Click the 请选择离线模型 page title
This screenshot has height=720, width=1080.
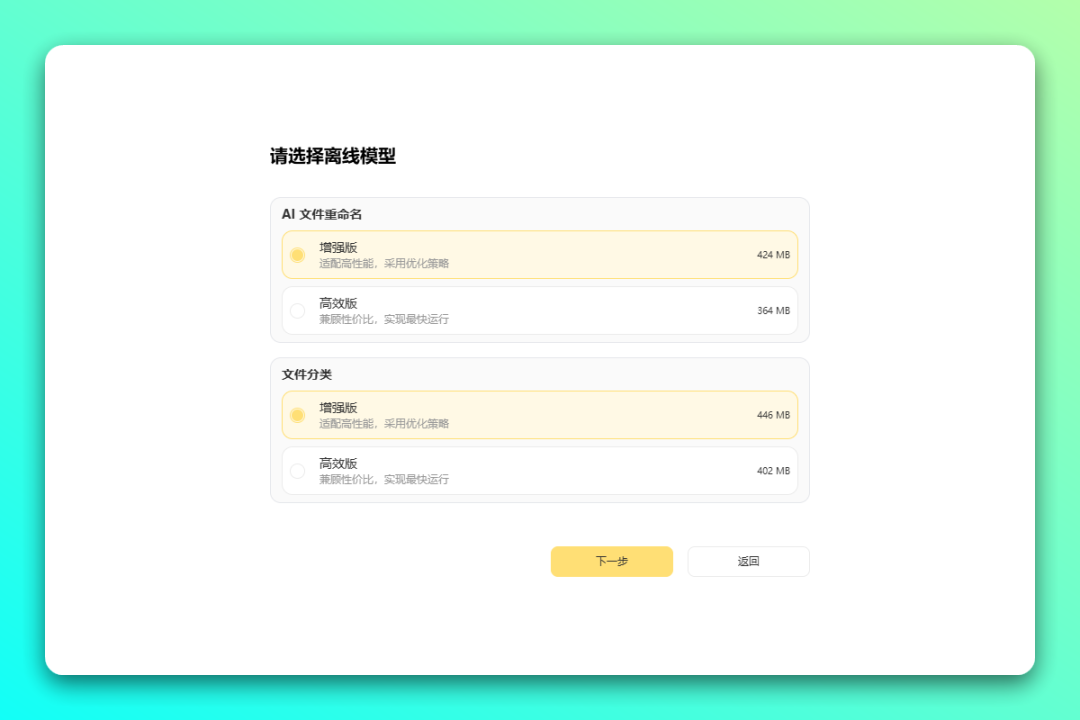pyautogui.click(x=333, y=156)
